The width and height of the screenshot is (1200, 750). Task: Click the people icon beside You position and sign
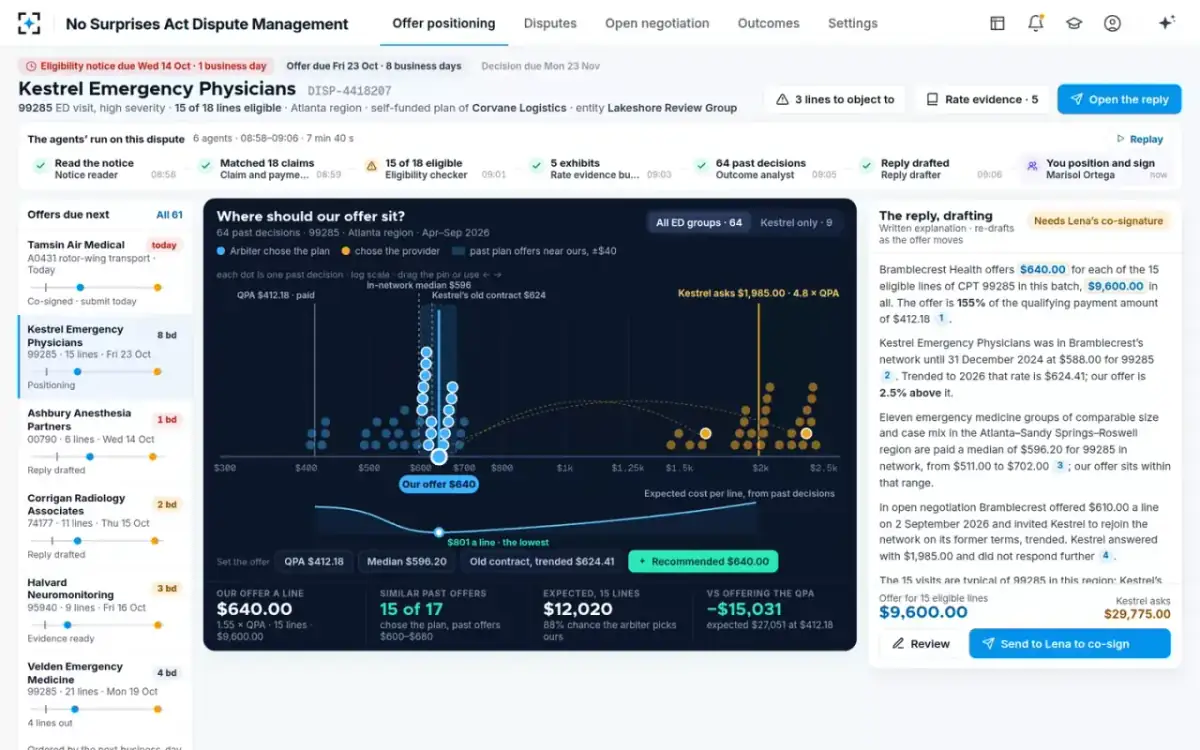pos(1032,168)
